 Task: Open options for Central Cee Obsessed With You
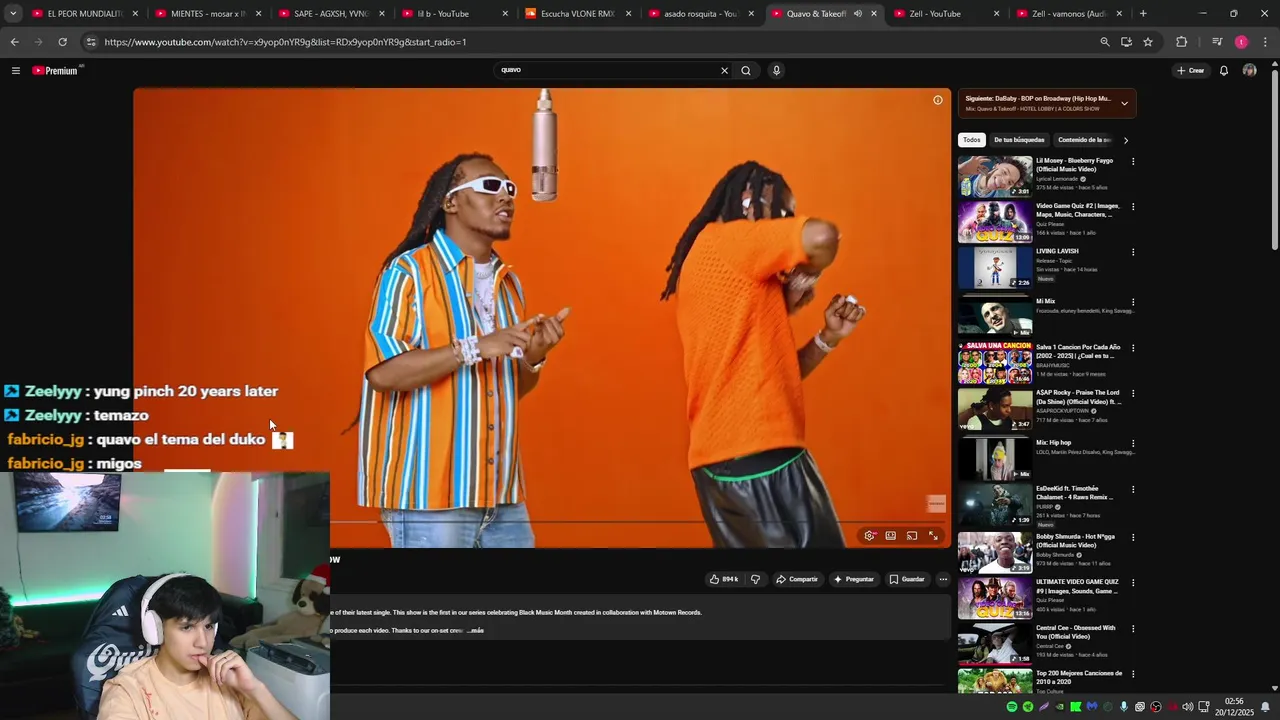pos(1133,629)
